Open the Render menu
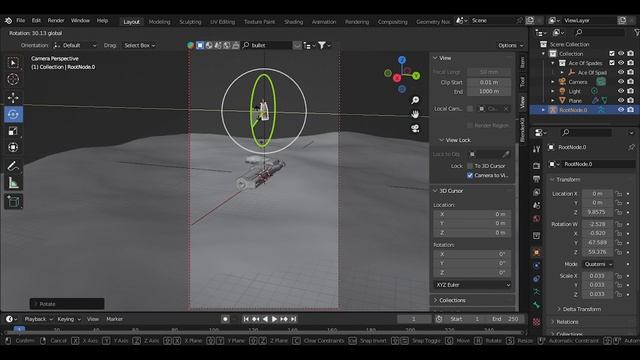640x360 pixels. (56, 20)
